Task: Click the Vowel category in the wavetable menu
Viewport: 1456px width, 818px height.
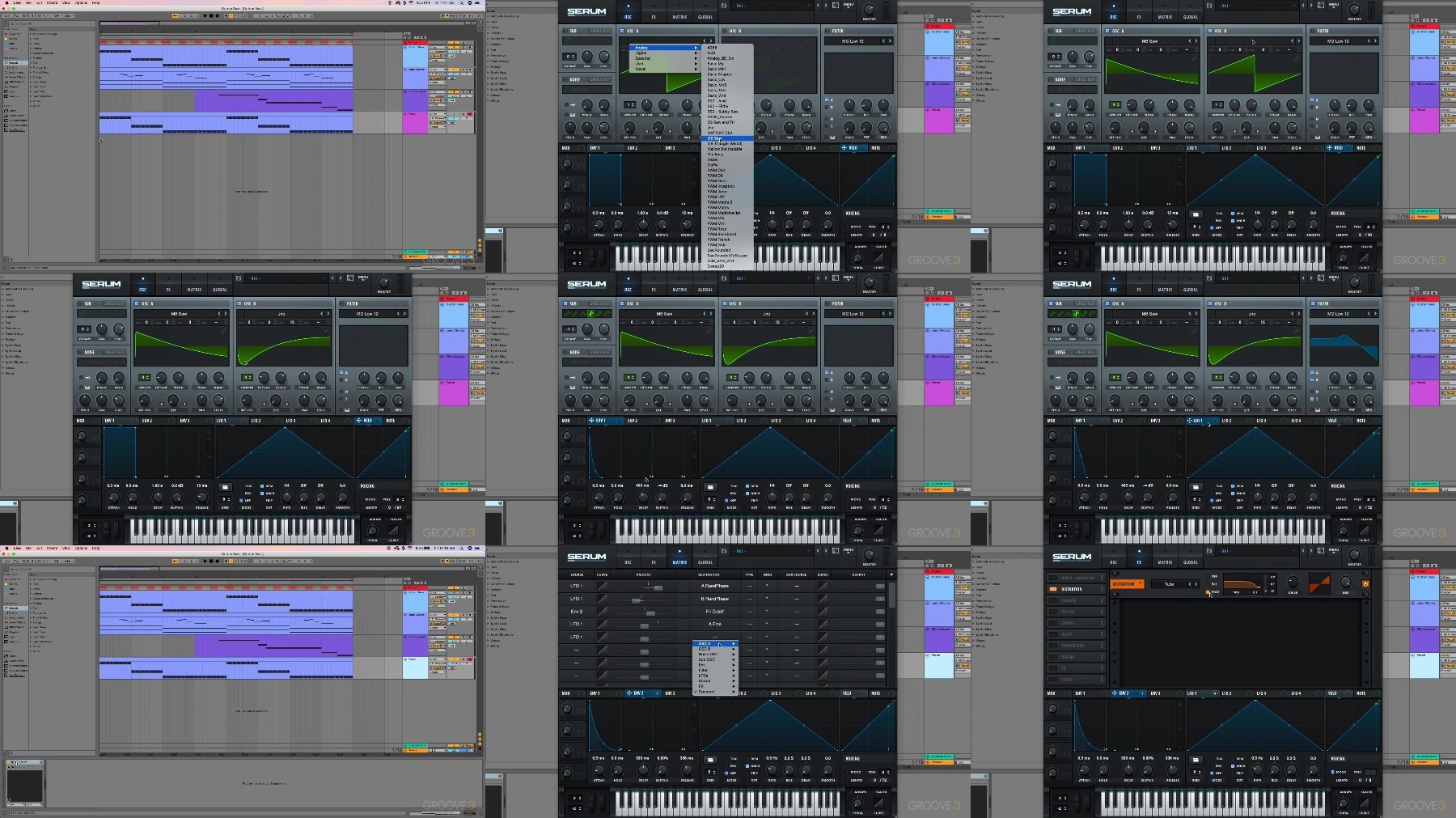Action: [665, 69]
